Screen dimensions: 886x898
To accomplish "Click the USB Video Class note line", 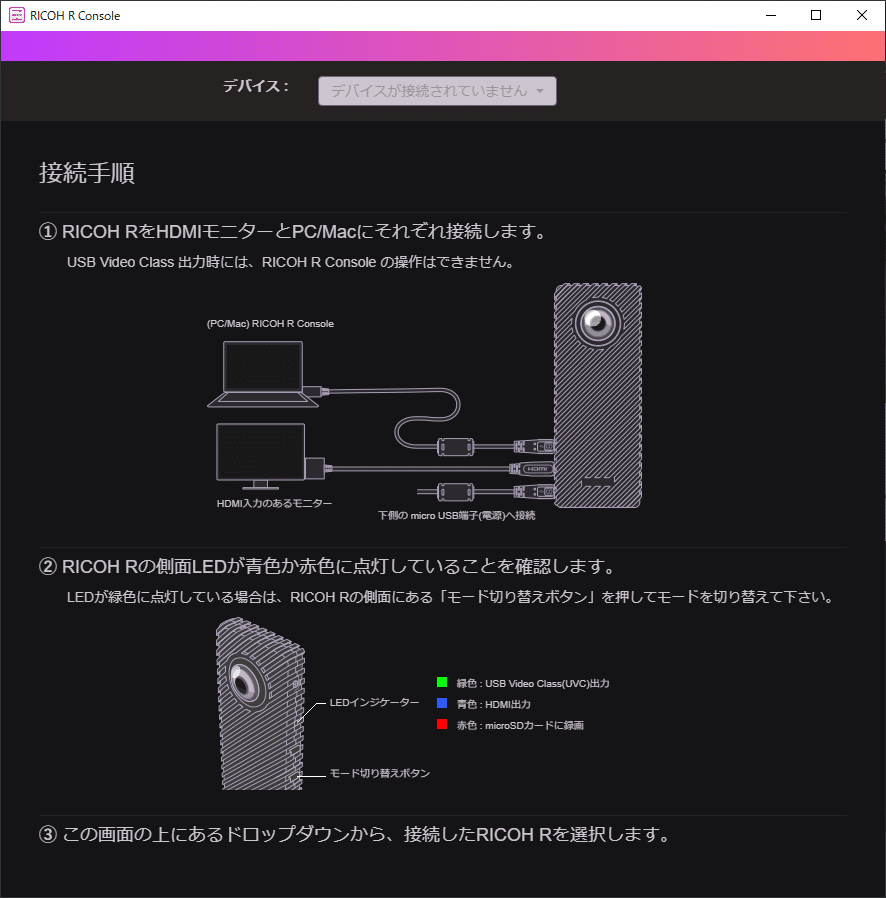I will [292, 262].
